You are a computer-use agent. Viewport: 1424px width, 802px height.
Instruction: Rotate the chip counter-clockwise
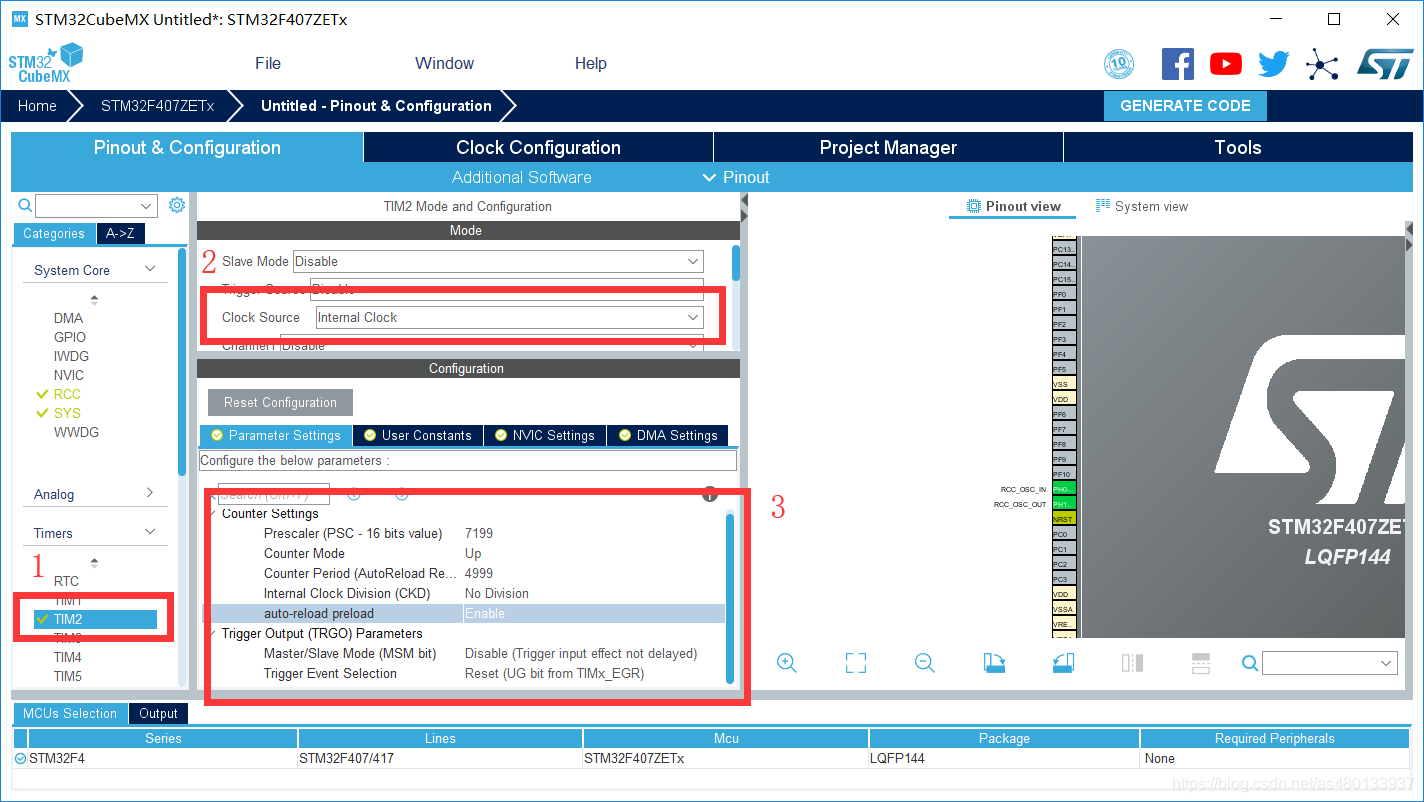[x=1063, y=663]
